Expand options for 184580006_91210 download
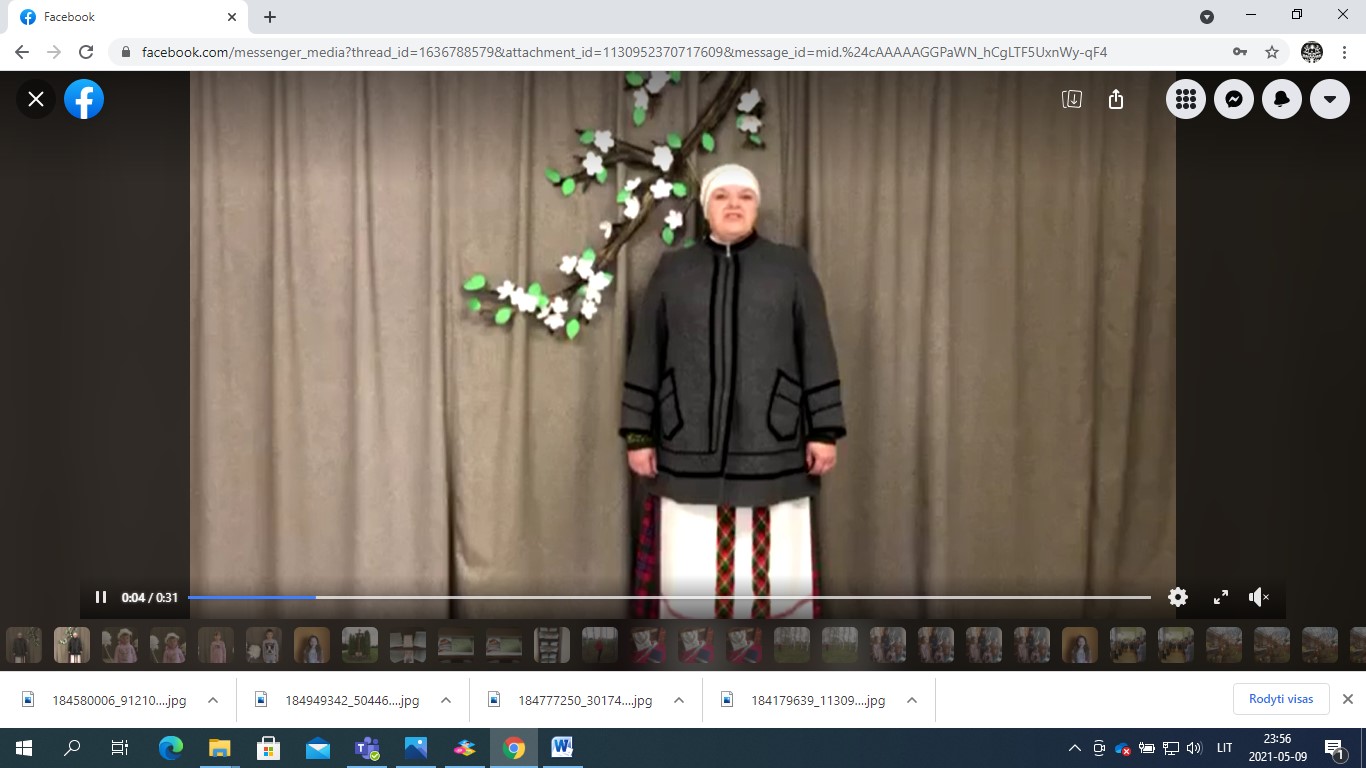The width and height of the screenshot is (1366, 768). [x=213, y=700]
